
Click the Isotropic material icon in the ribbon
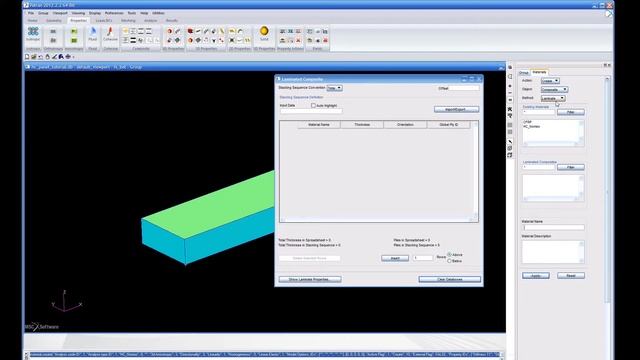33,32
